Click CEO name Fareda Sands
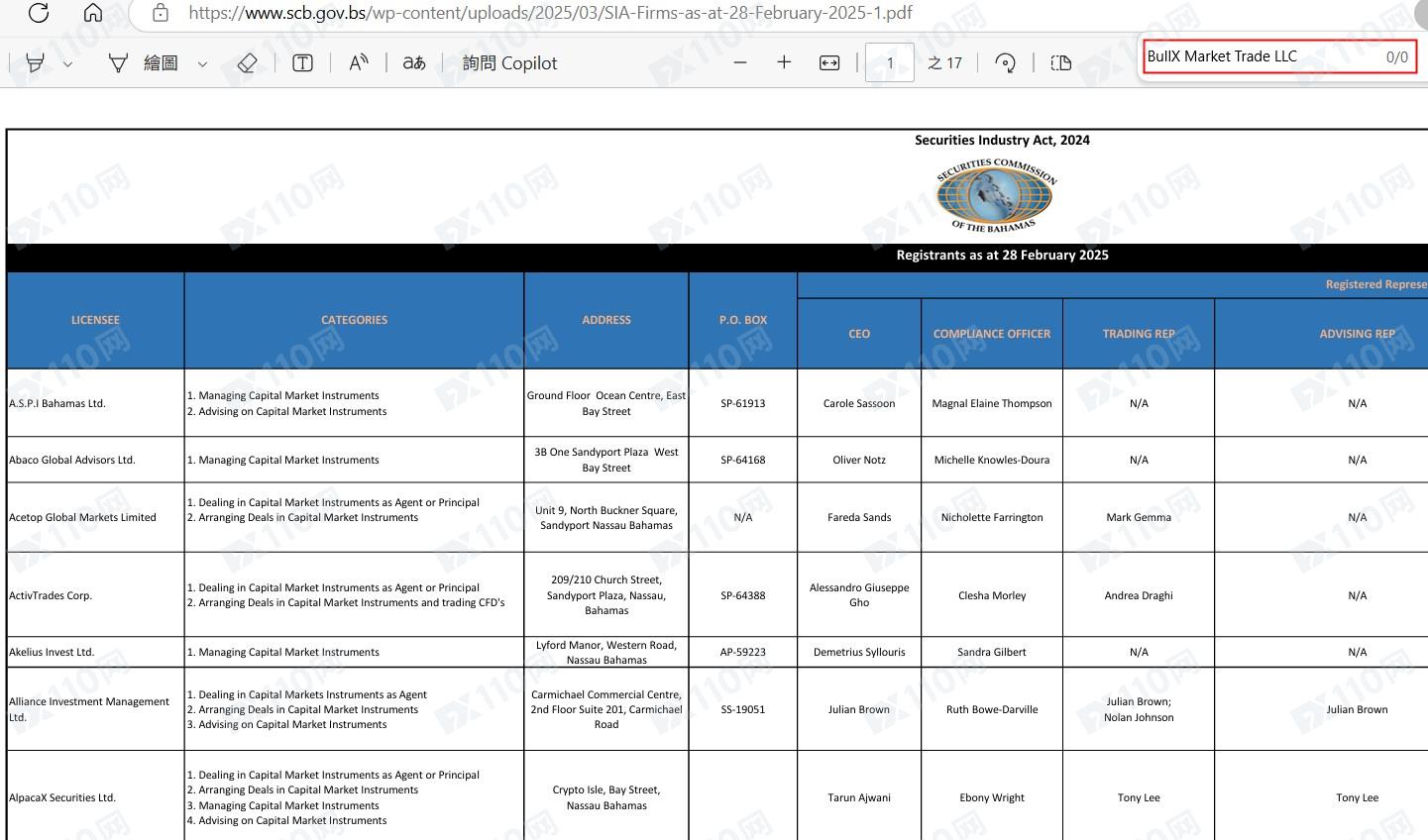The width and height of the screenshot is (1428, 840). [x=859, y=517]
